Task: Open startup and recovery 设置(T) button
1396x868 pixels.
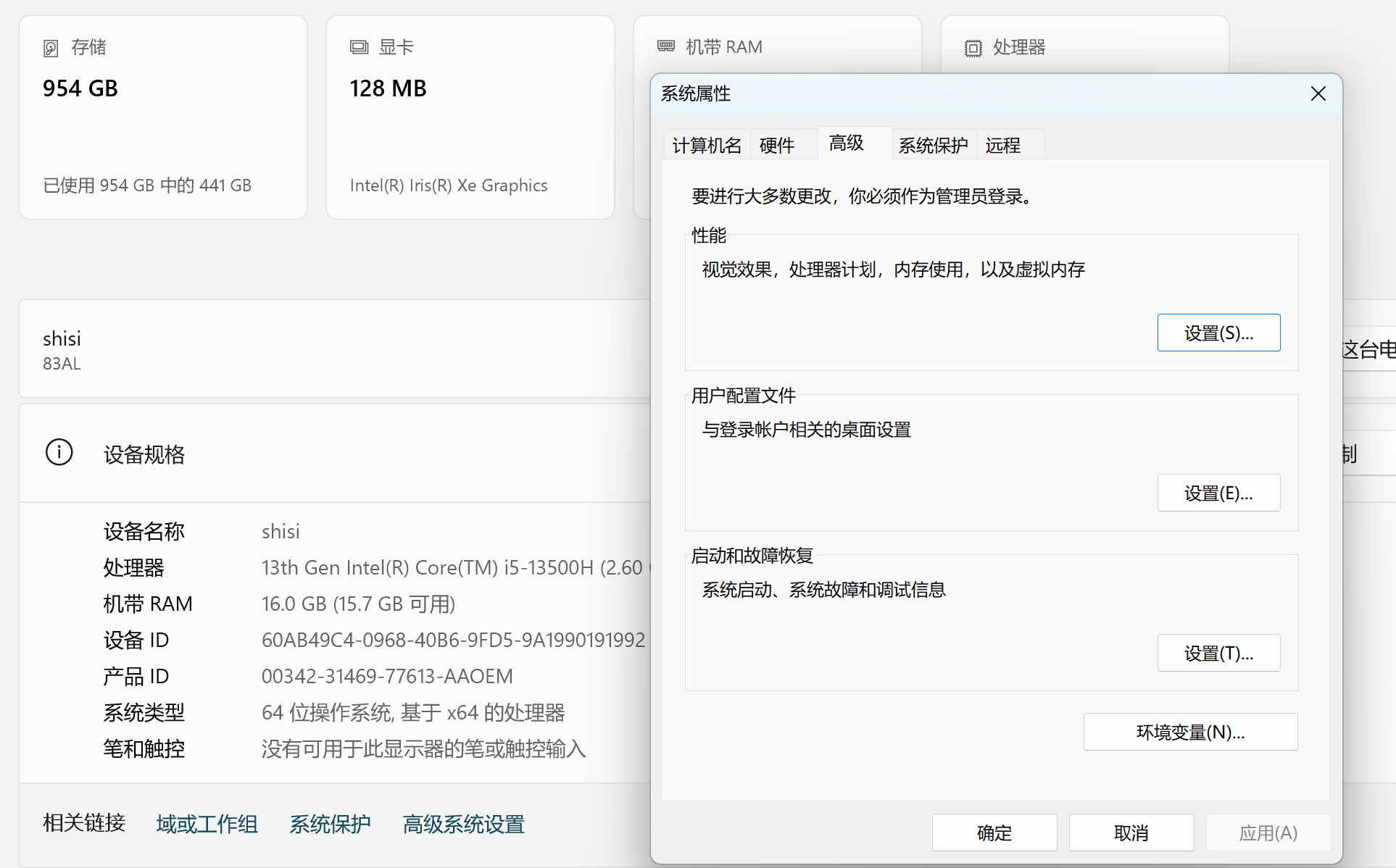Action: (1218, 654)
